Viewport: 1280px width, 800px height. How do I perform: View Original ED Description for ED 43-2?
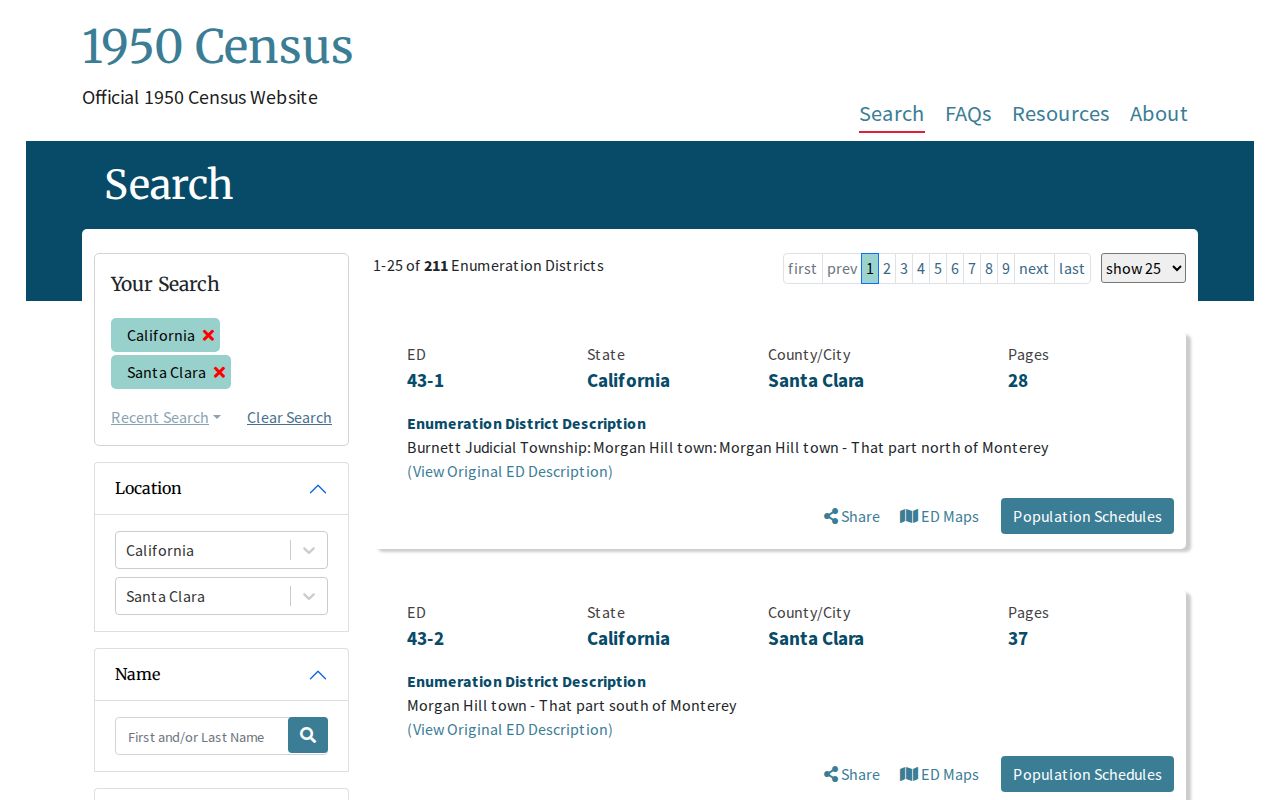[510, 730]
